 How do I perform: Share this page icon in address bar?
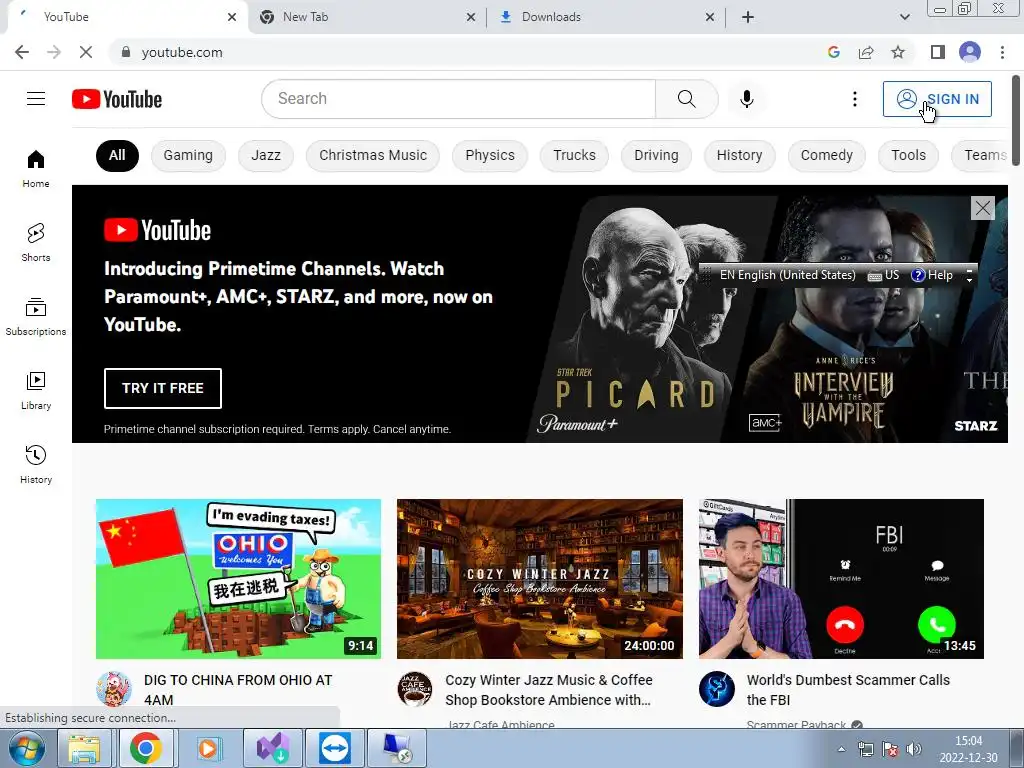(x=866, y=52)
